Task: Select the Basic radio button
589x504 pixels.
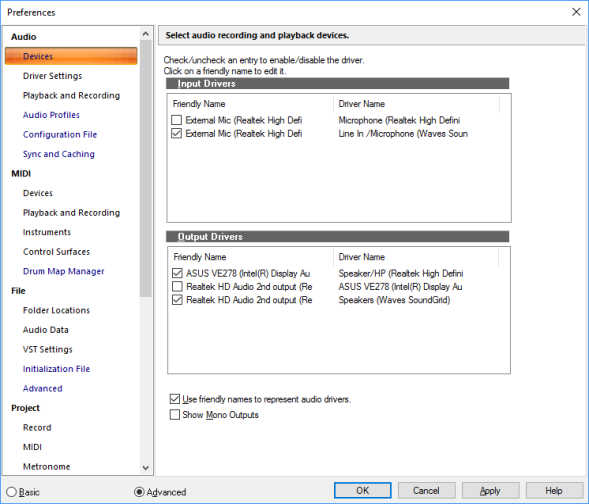Action: point(12,492)
